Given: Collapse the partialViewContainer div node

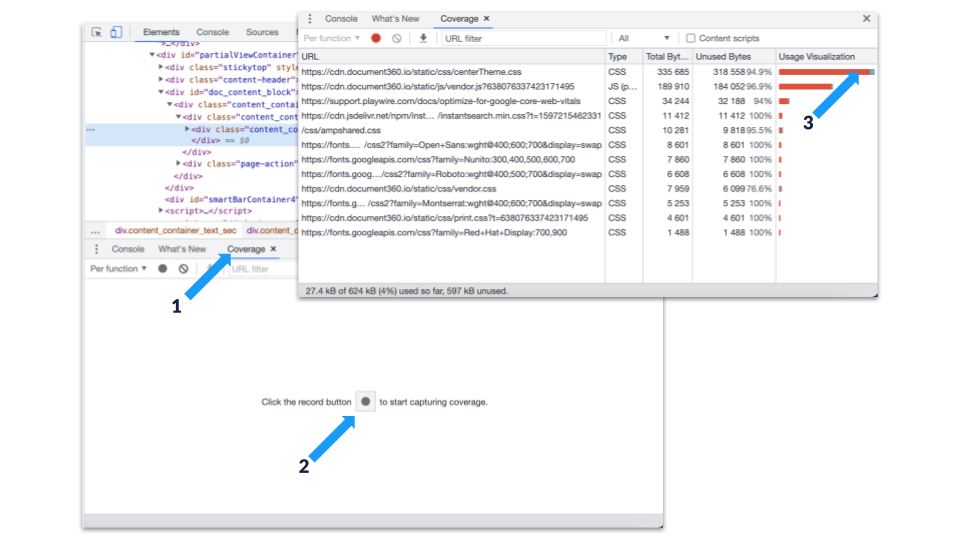Looking at the screenshot, I should [x=152, y=55].
